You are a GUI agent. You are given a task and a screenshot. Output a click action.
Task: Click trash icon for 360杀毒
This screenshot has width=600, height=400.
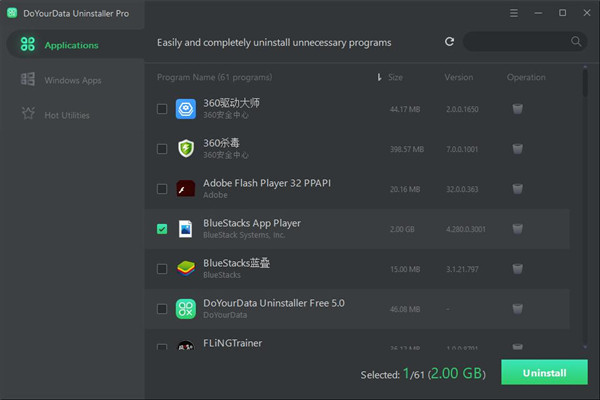click(517, 149)
